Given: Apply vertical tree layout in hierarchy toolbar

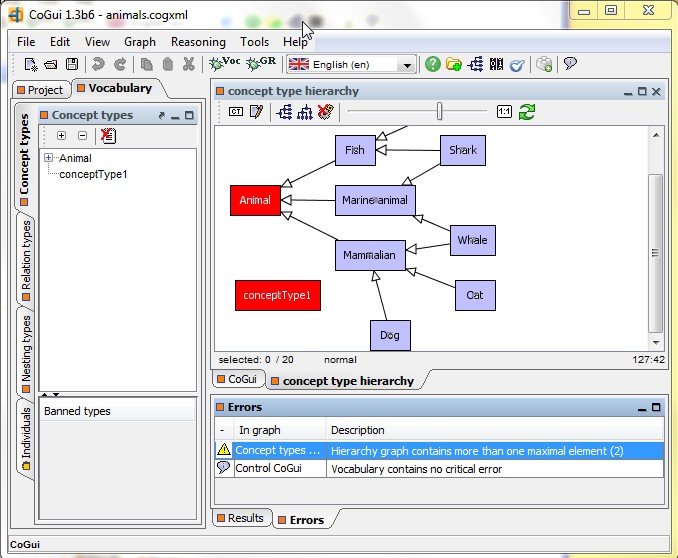Looking at the screenshot, I should pyautogui.click(x=305, y=112).
